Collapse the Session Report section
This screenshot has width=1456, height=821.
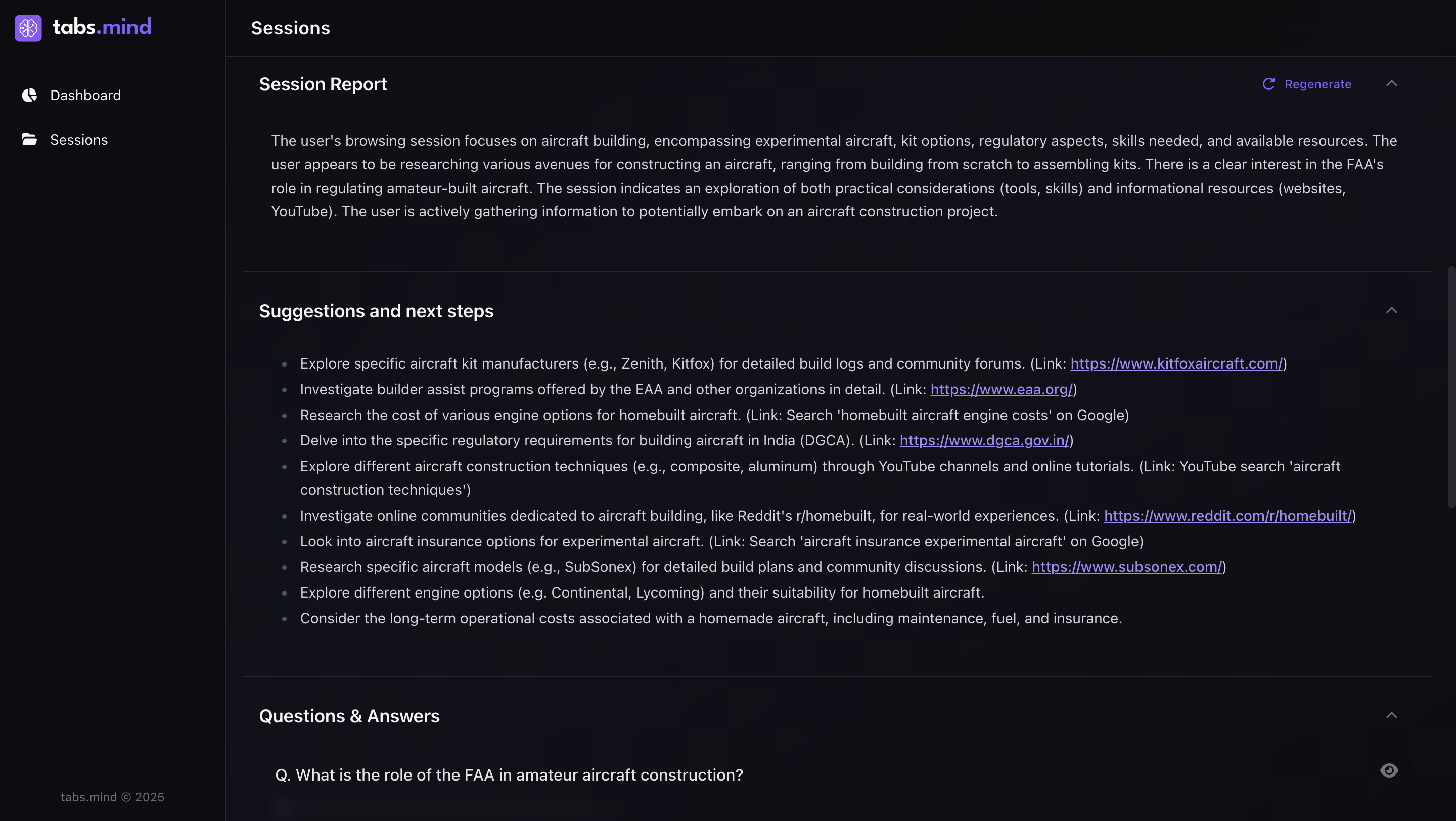point(1391,83)
